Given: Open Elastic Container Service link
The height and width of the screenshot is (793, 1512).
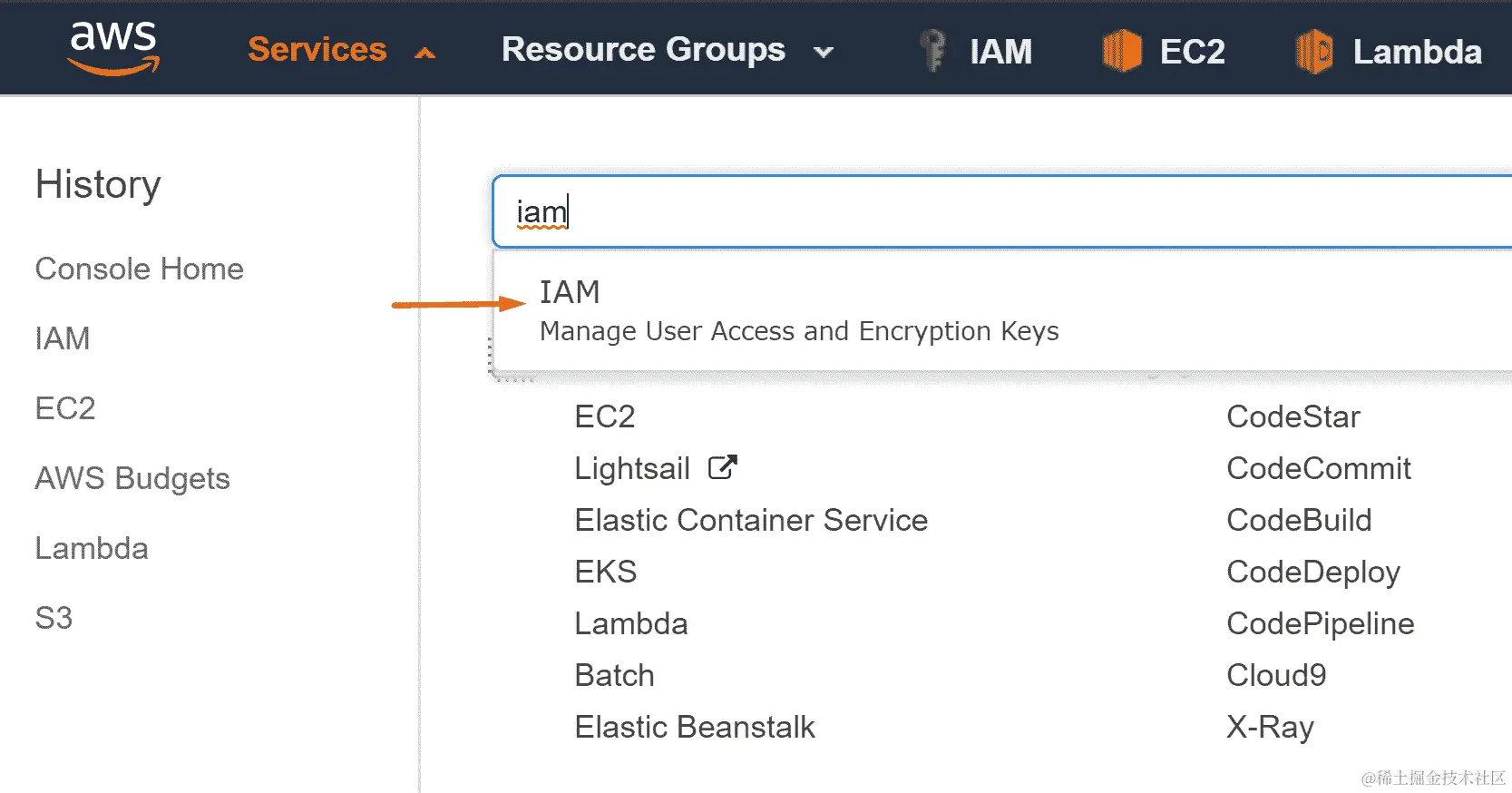Looking at the screenshot, I should pyautogui.click(x=751, y=520).
